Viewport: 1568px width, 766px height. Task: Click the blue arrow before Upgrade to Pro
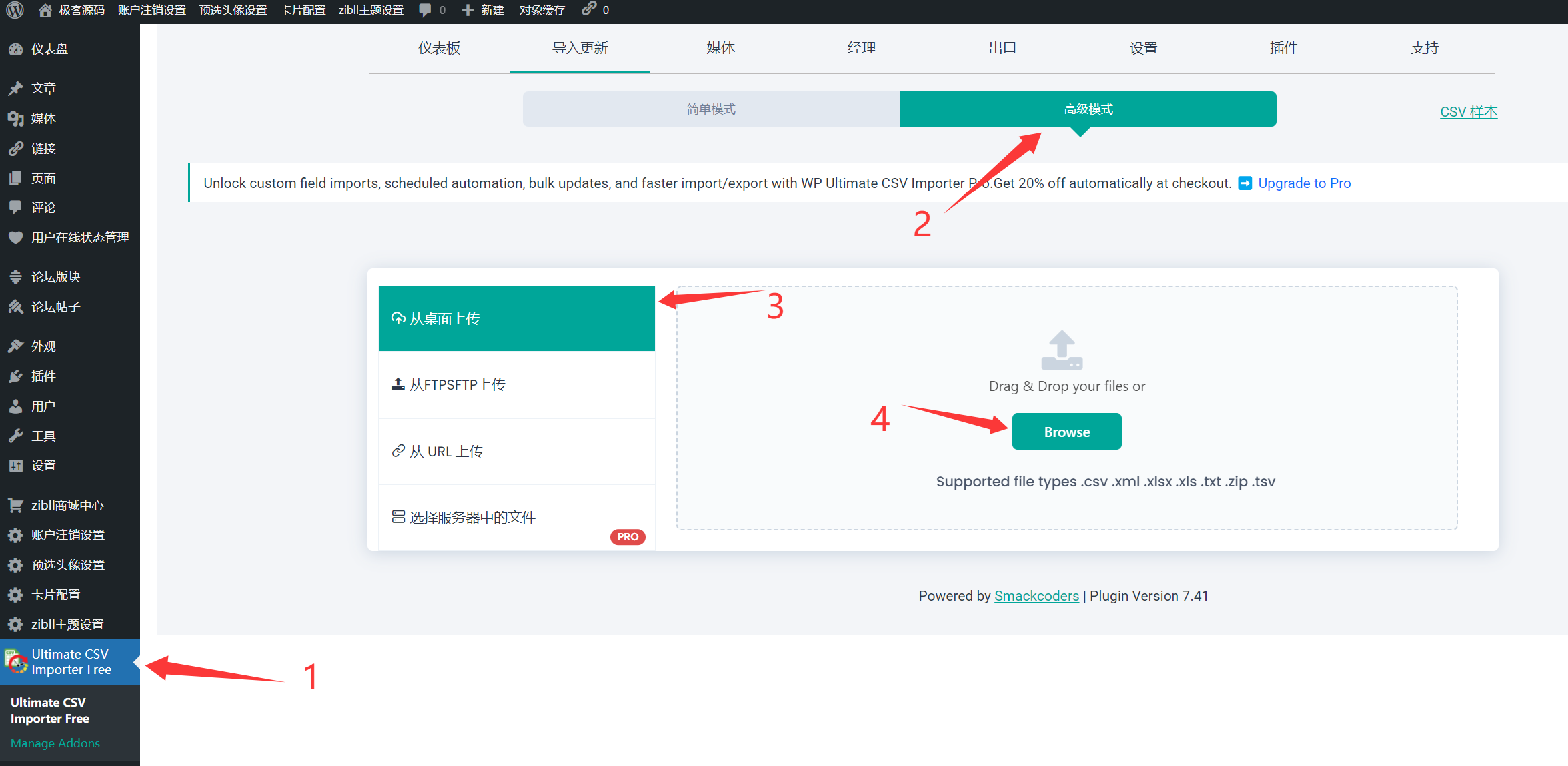pyautogui.click(x=1245, y=183)
